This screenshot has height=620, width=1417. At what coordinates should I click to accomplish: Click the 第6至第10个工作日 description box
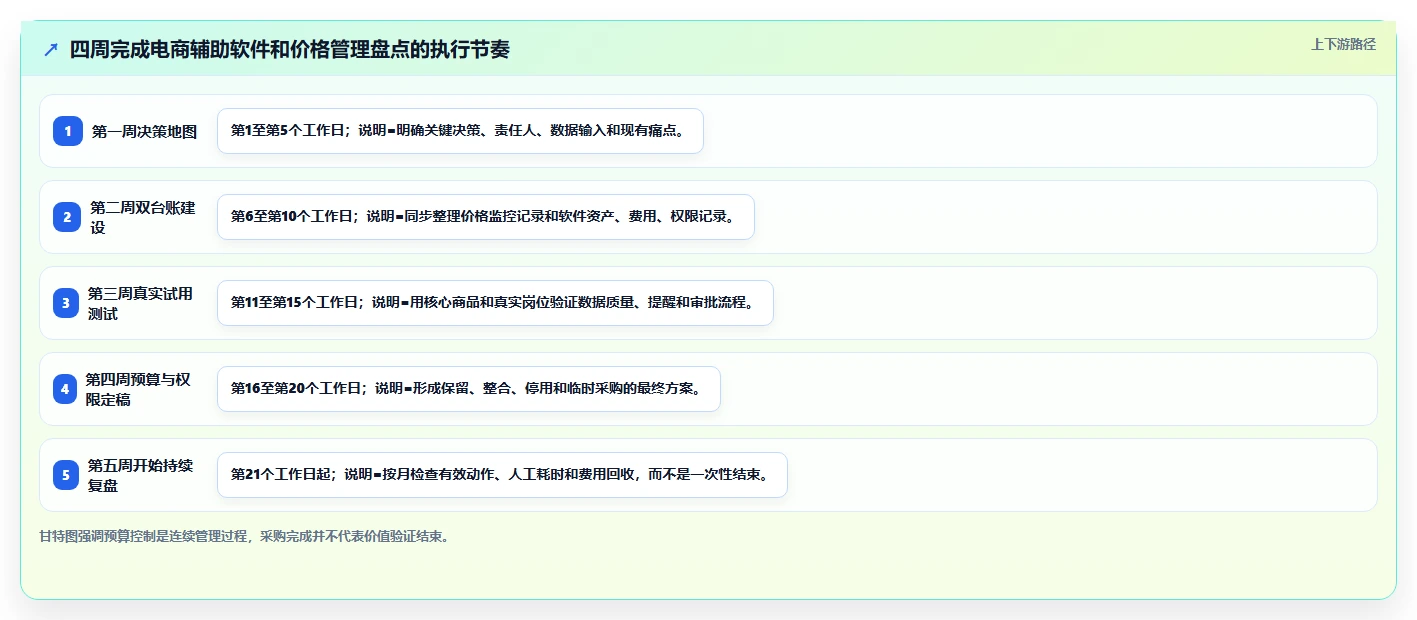[485, 217]
